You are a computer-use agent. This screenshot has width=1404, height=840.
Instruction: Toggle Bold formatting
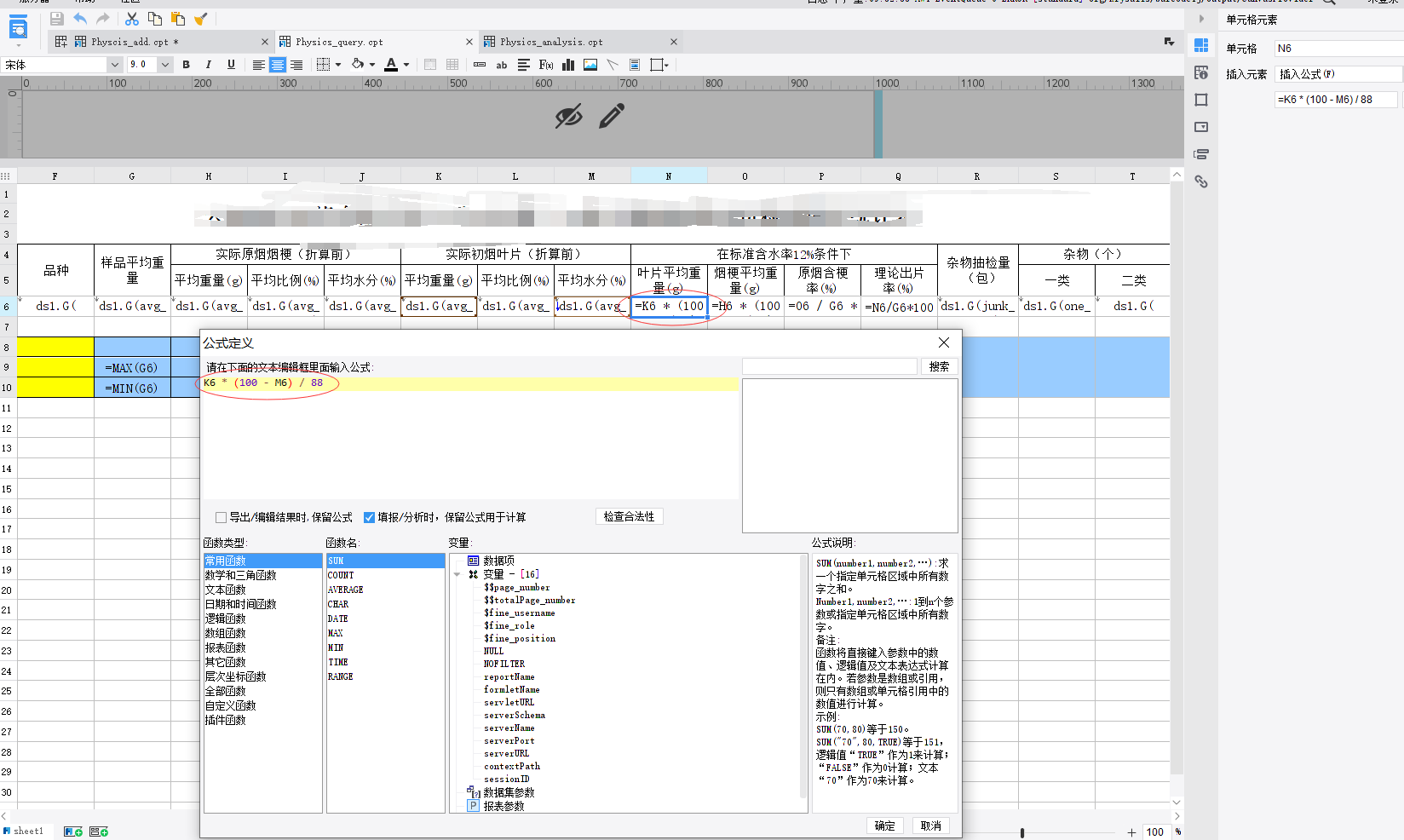point(186,65)
